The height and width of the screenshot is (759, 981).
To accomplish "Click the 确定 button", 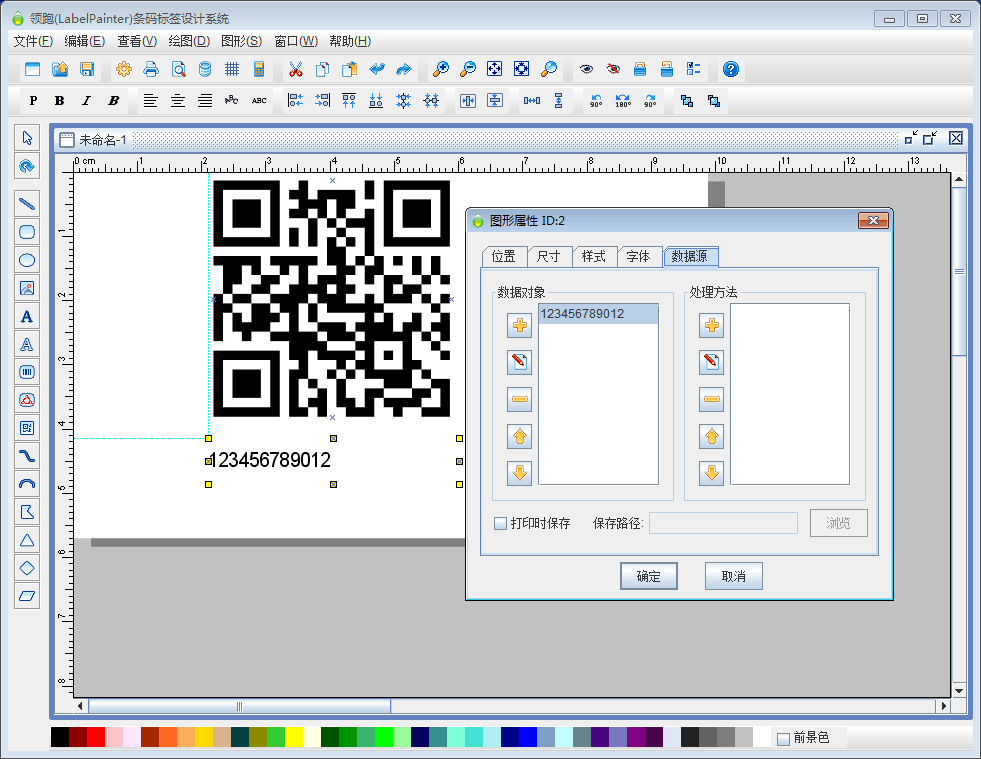I will [x=649, y=576].
